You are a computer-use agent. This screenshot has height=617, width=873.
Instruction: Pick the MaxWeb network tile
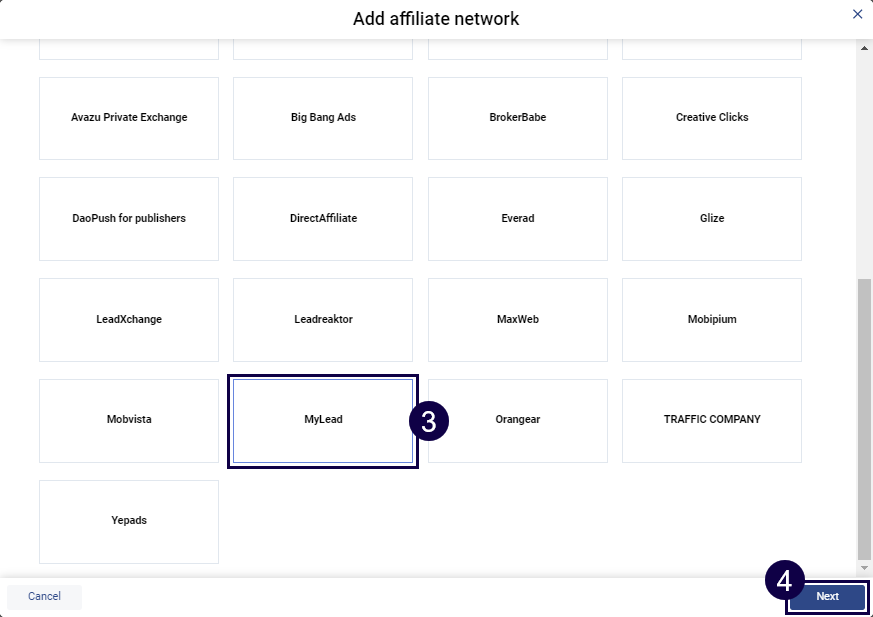(x=518, y=320)
